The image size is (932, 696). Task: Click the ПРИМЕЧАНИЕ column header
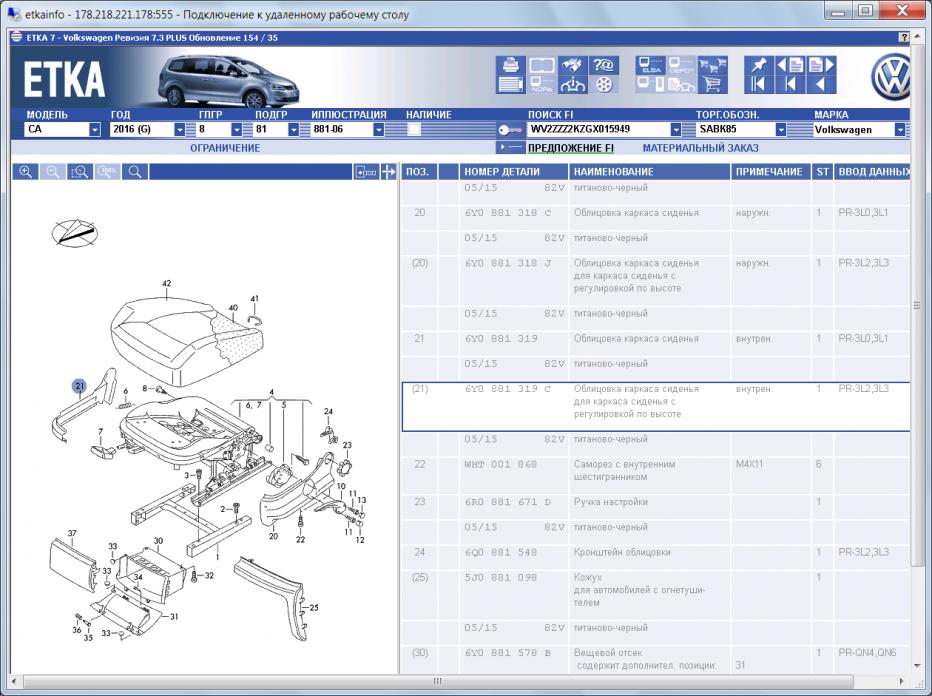770,172
